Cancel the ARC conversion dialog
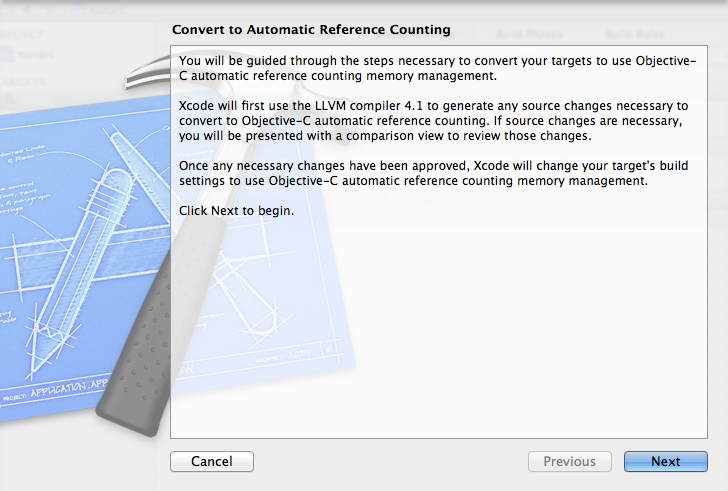This screenshot has width=728, height=491. [x=212, y=461]
